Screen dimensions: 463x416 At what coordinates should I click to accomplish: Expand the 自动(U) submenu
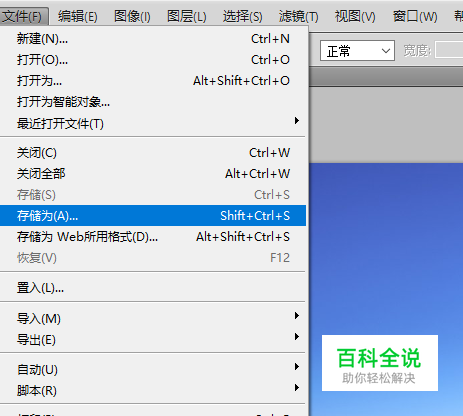point(153,370)
